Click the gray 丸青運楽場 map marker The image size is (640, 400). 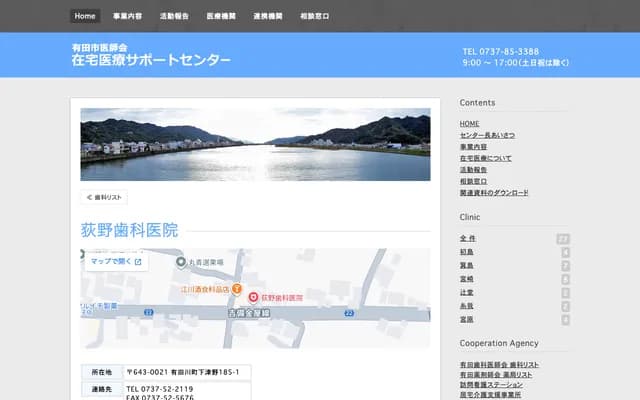coord(183,263)
